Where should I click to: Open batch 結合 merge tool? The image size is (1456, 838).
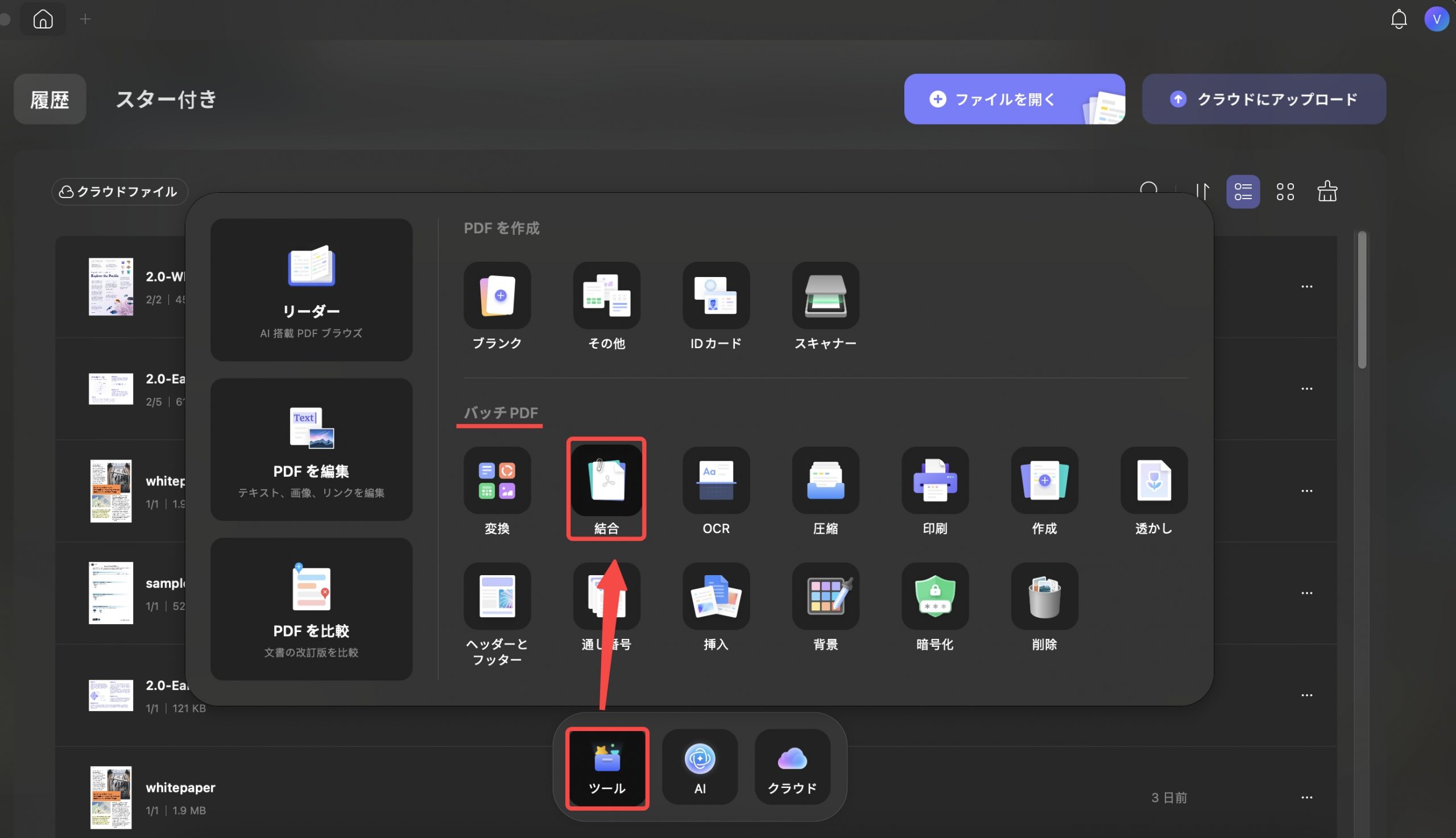[606, 481]
